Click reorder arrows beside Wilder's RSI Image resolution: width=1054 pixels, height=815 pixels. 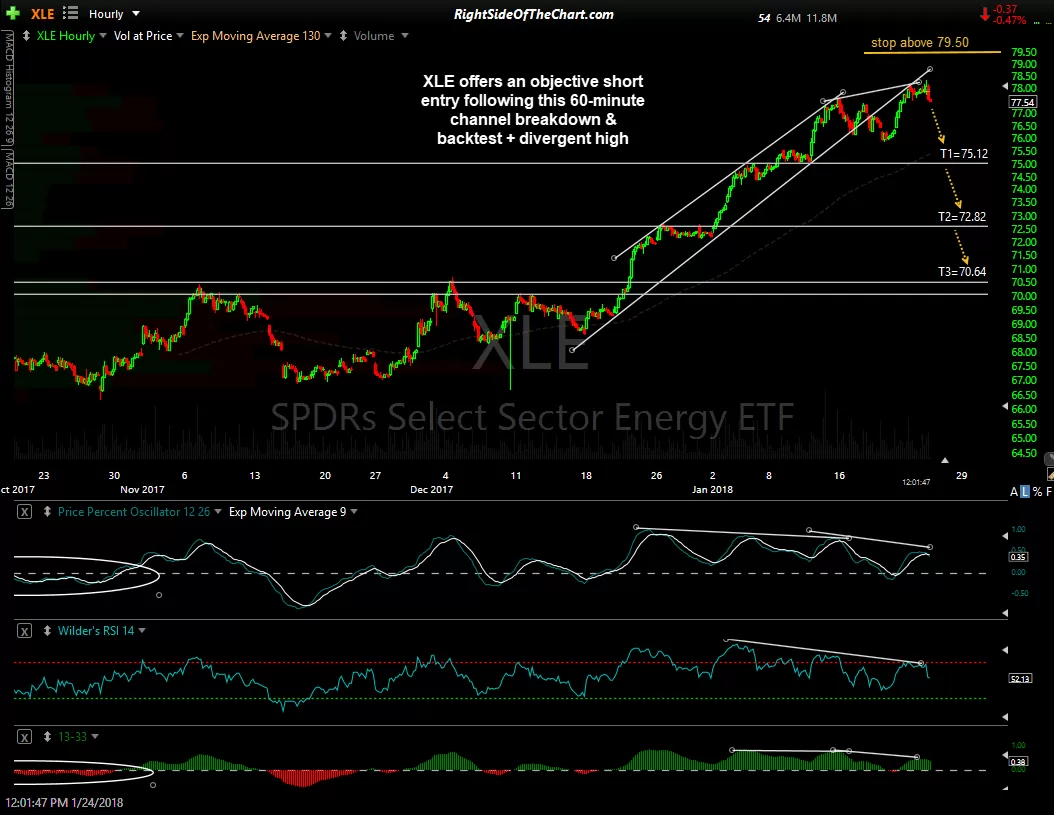[47, 631]
